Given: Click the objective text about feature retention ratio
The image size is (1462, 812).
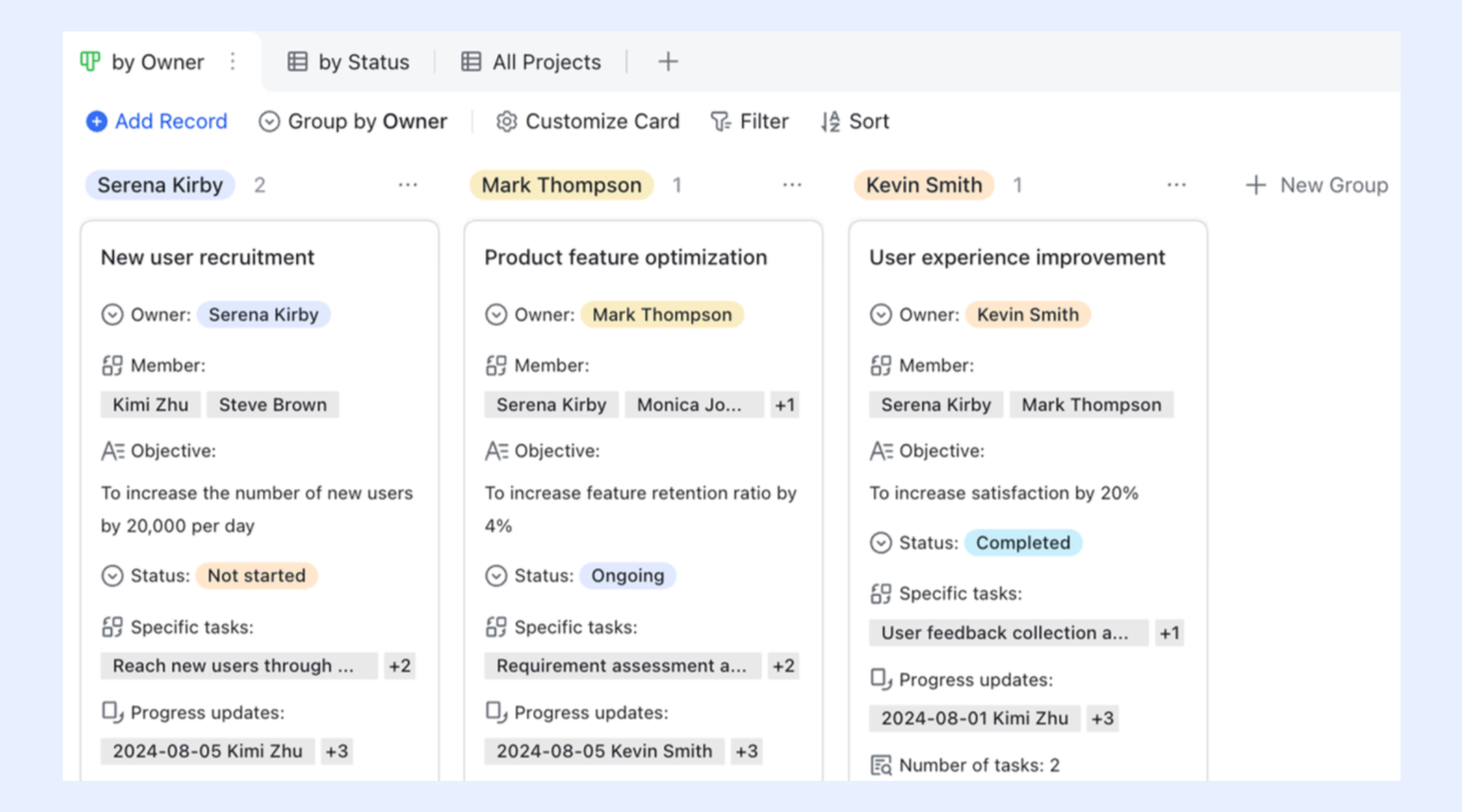Looking at the screenshot, I should (640, 510).
